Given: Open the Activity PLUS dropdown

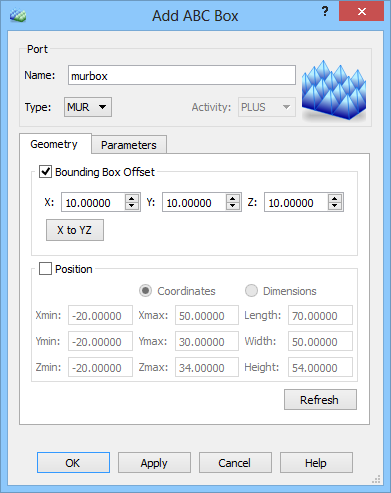Looking at the screenshot, I should pyautogui.click(x=267, y=107).
